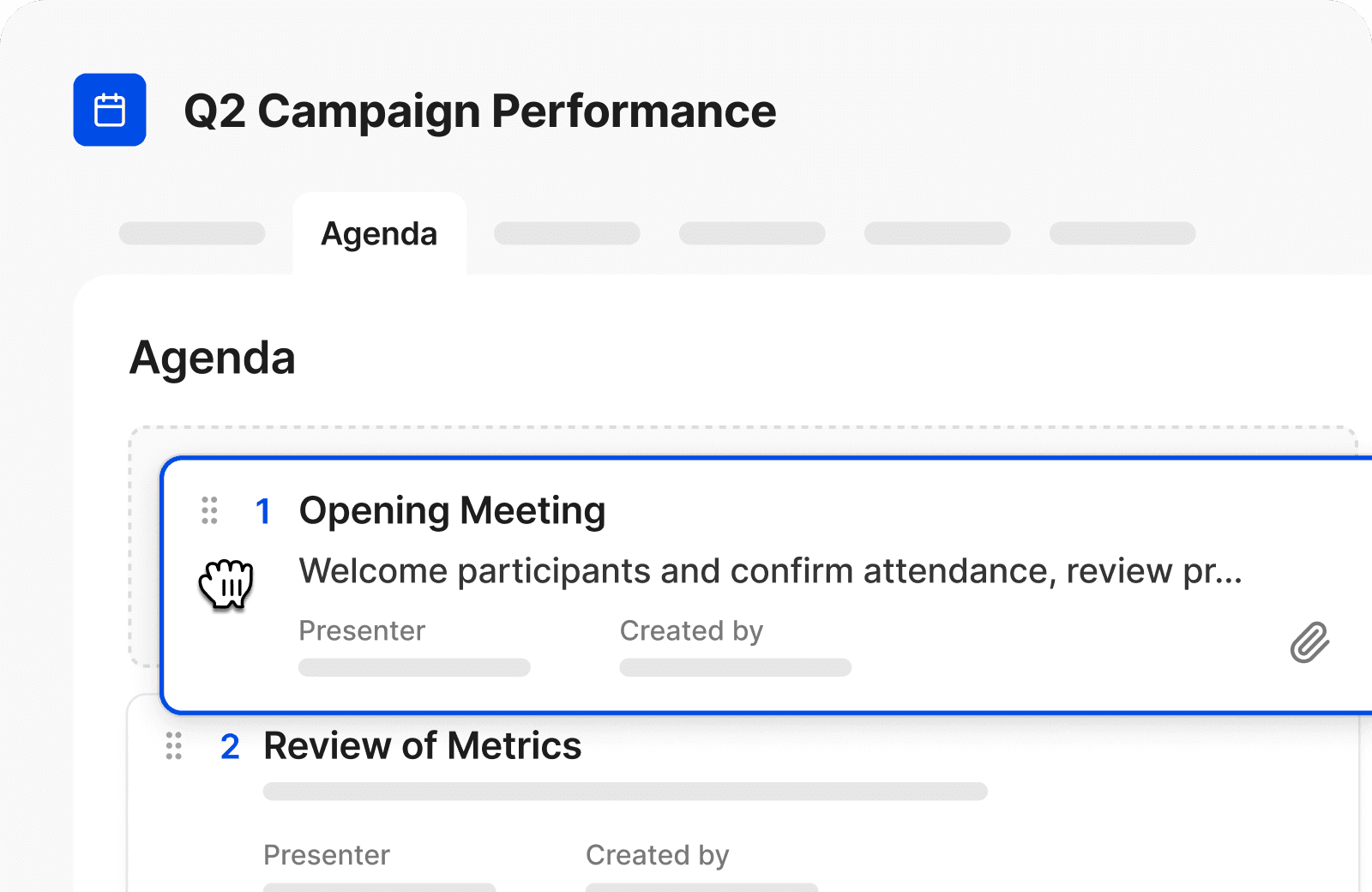Viewport: 1372px width, 892px height.
Task: Click the Q2 Campaign Performance heading
Action: click(480, 111)
